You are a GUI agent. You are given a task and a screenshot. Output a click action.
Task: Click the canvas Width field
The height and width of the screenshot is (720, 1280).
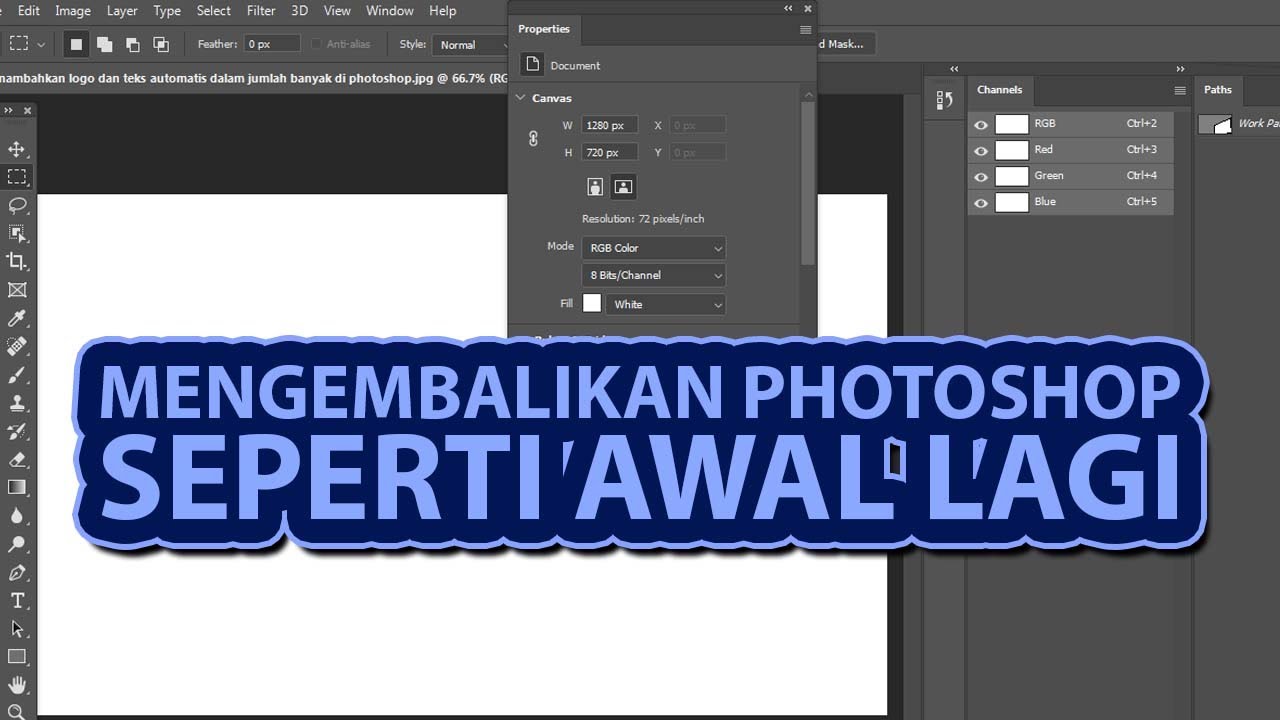610,126
